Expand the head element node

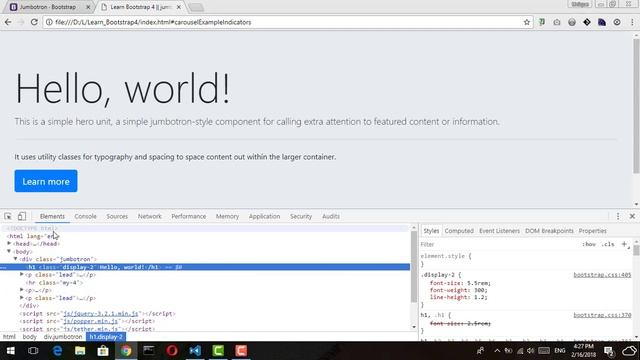tap(9, 243)
